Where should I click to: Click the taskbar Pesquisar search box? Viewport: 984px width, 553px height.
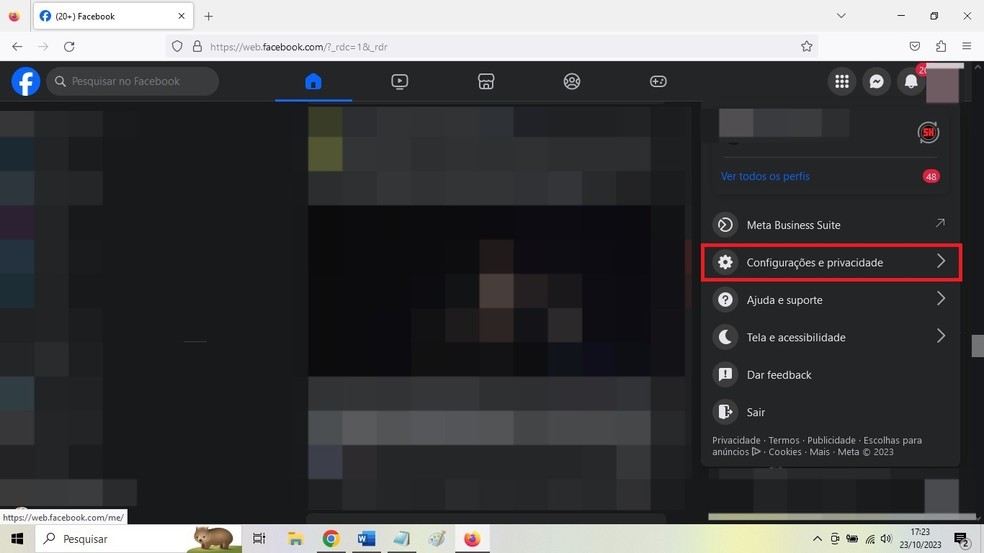[138, 539]
